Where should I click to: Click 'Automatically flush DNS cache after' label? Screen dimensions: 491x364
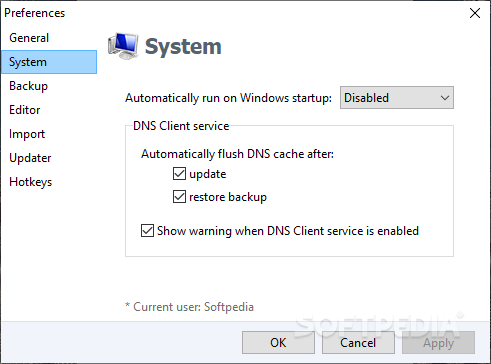pyautogui.click(x=237, y=154)
